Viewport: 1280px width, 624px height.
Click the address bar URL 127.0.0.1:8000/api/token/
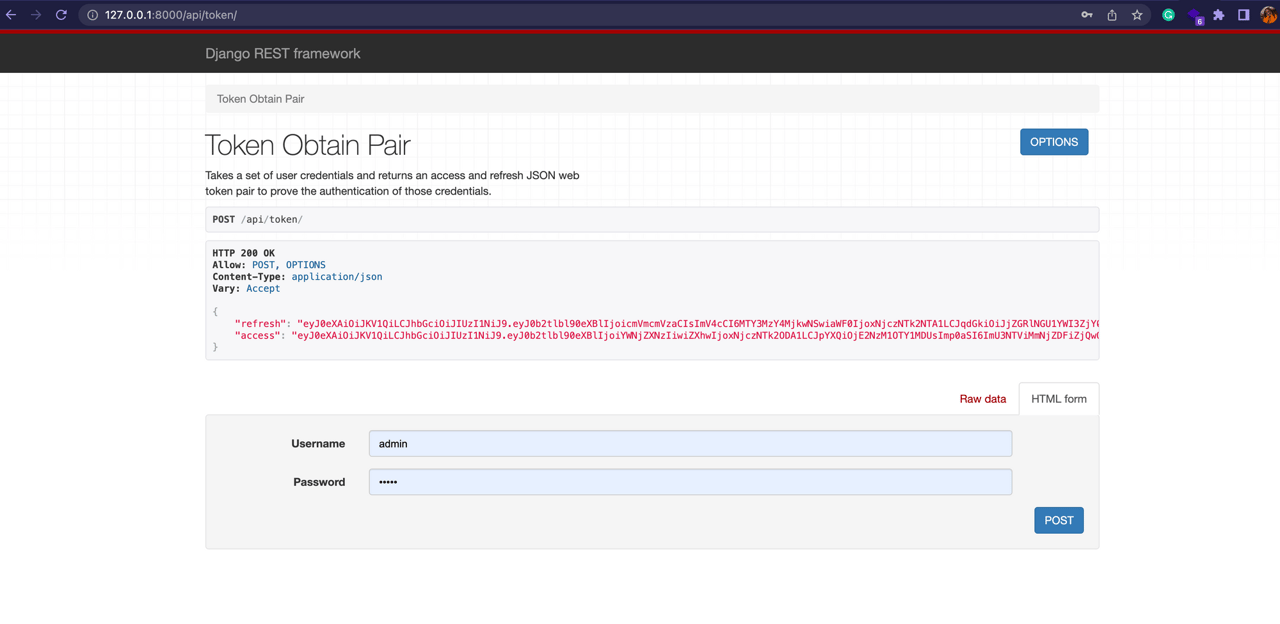(x=171, y=15)
